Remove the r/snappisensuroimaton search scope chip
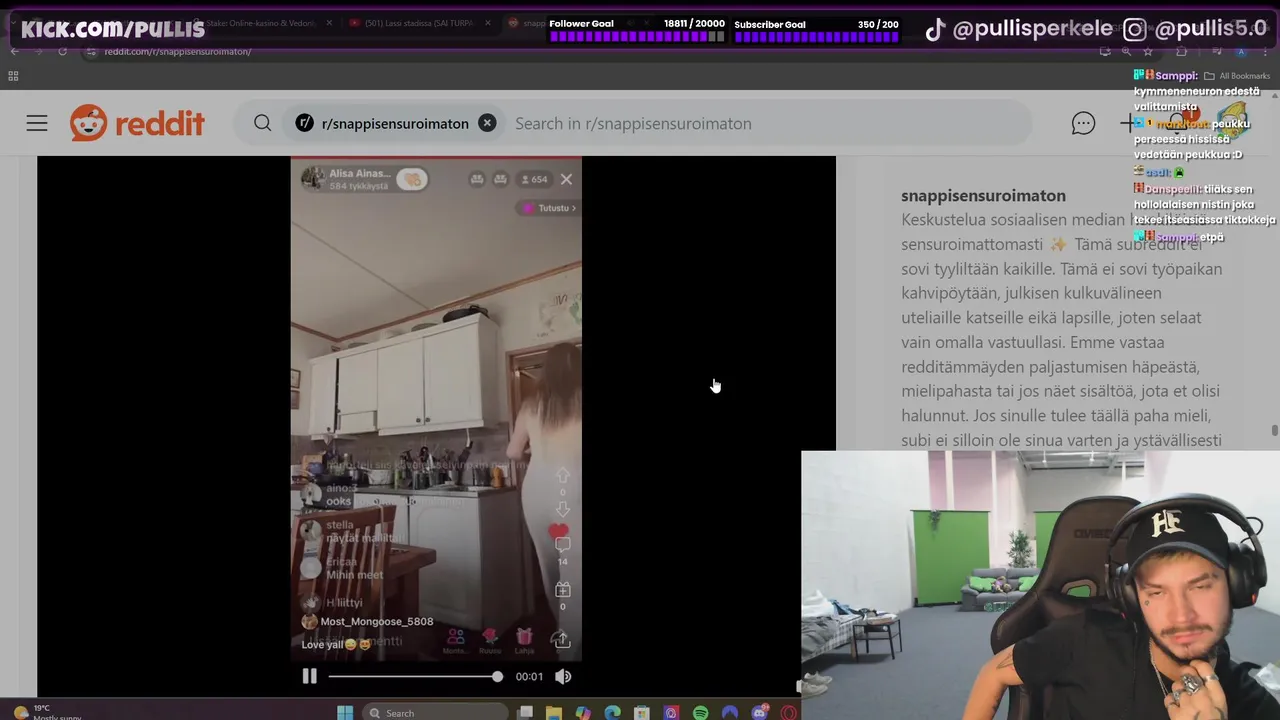Screen dimensions: 1280x720 pyautogui.click(x=487, y=123)
